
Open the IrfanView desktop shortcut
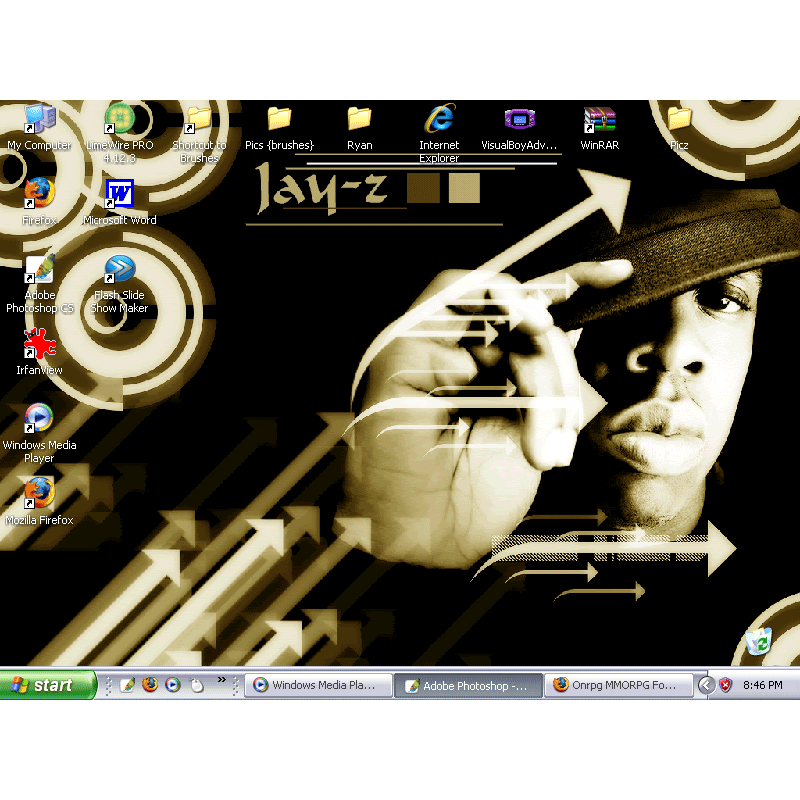click(x=39, y=346)
